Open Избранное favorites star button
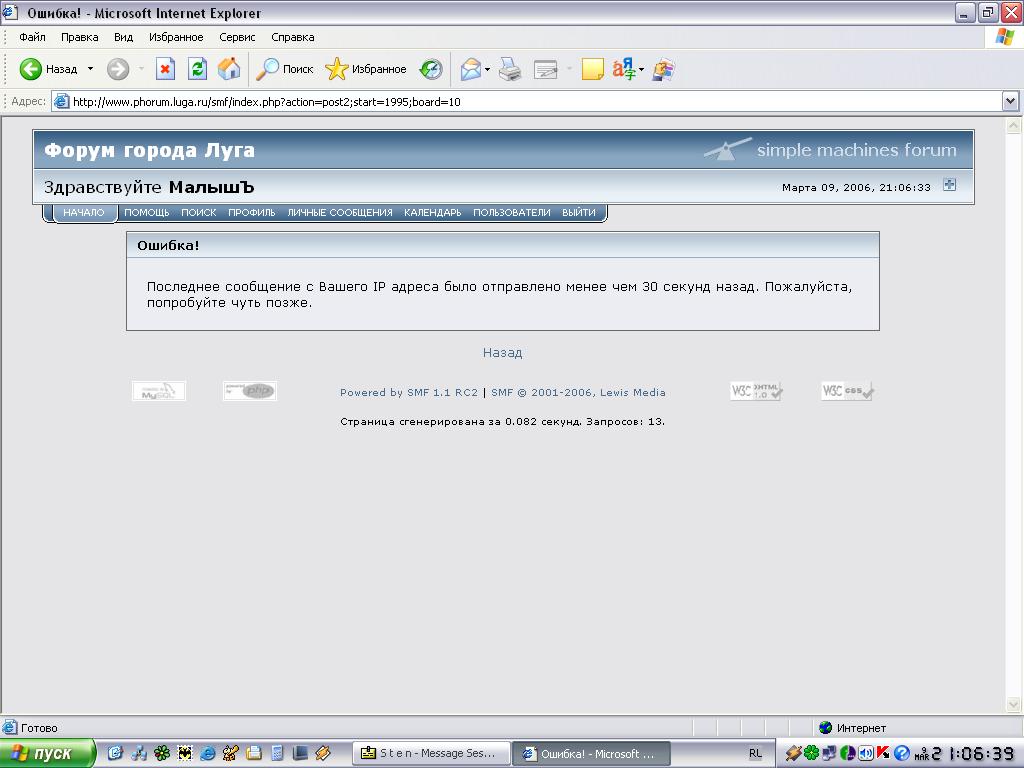The height and width of the screenshot is (768, 1024). pyautogui.click(x=366, y=69)
